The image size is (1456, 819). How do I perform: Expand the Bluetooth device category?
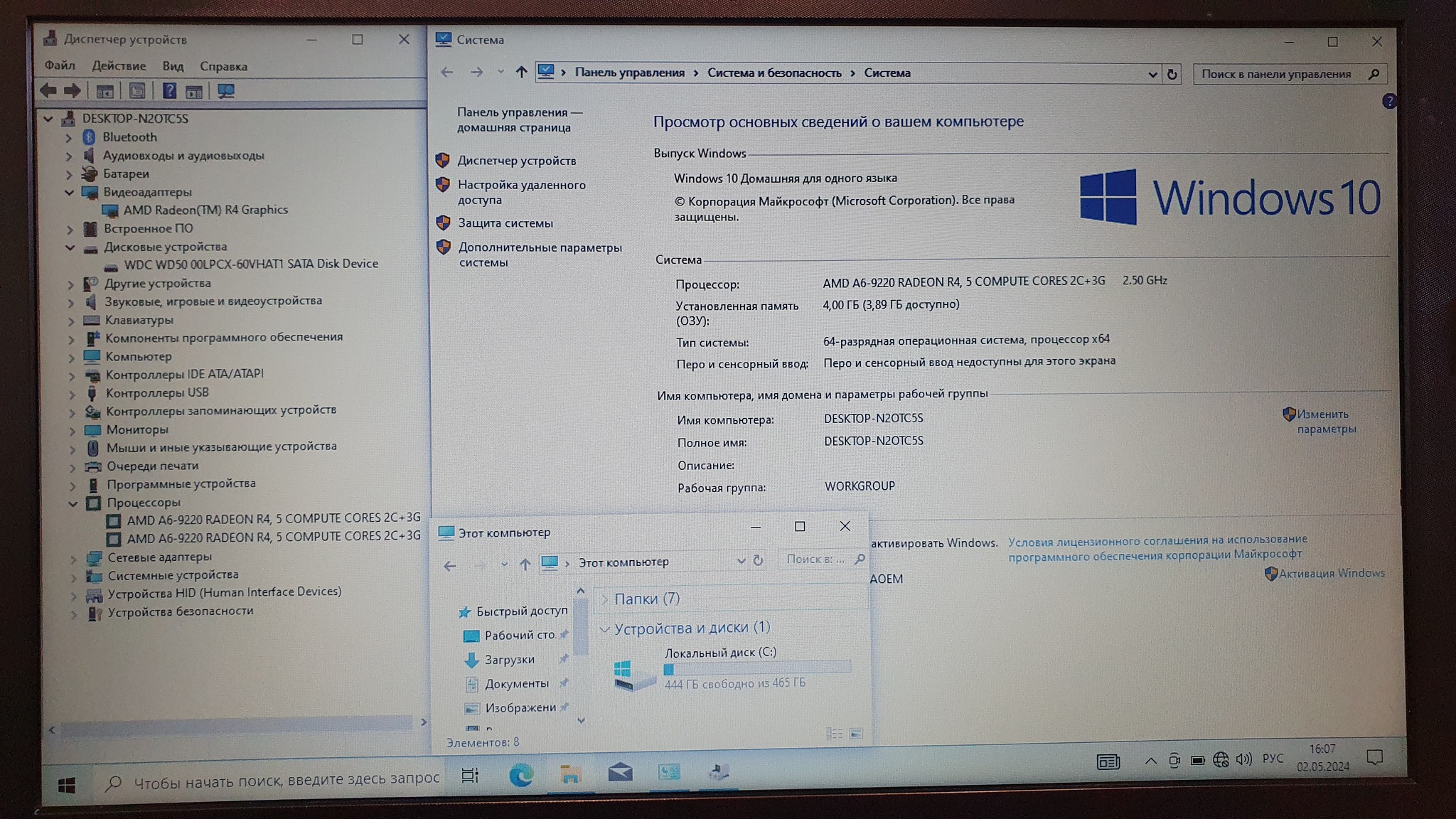[69, 138]
